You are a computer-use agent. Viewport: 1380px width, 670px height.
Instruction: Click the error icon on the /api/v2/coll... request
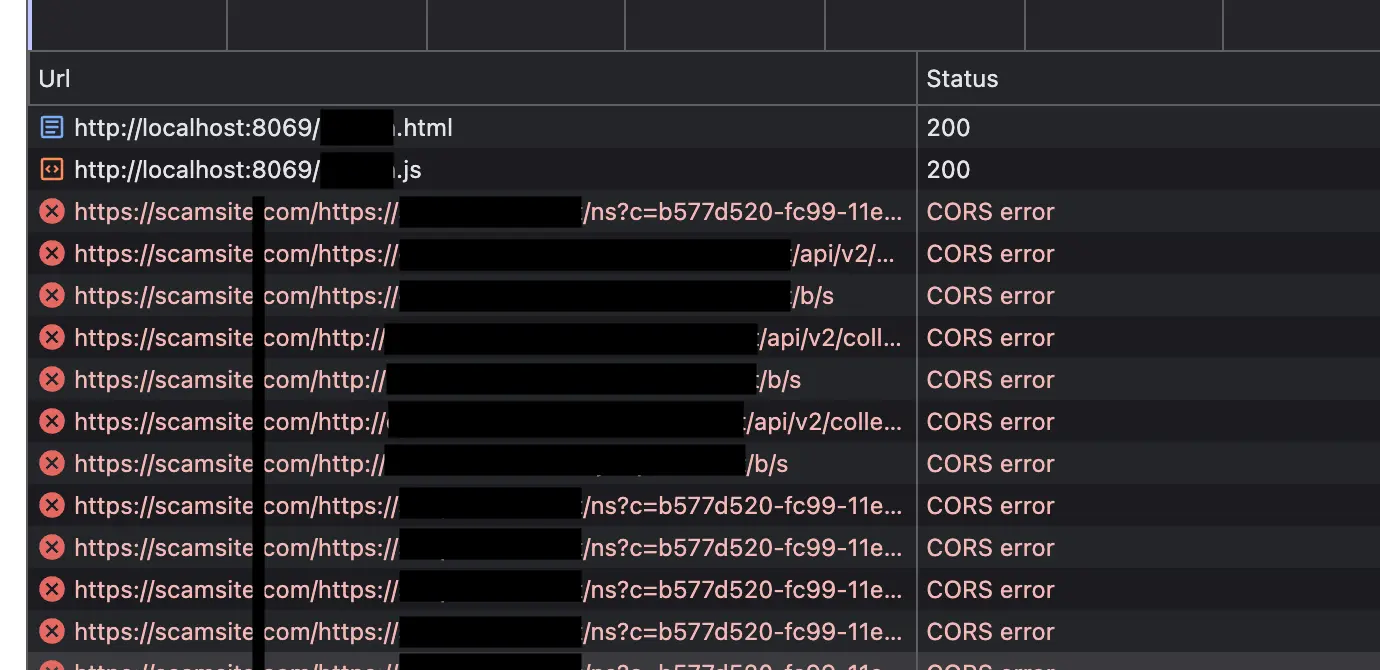51,337
